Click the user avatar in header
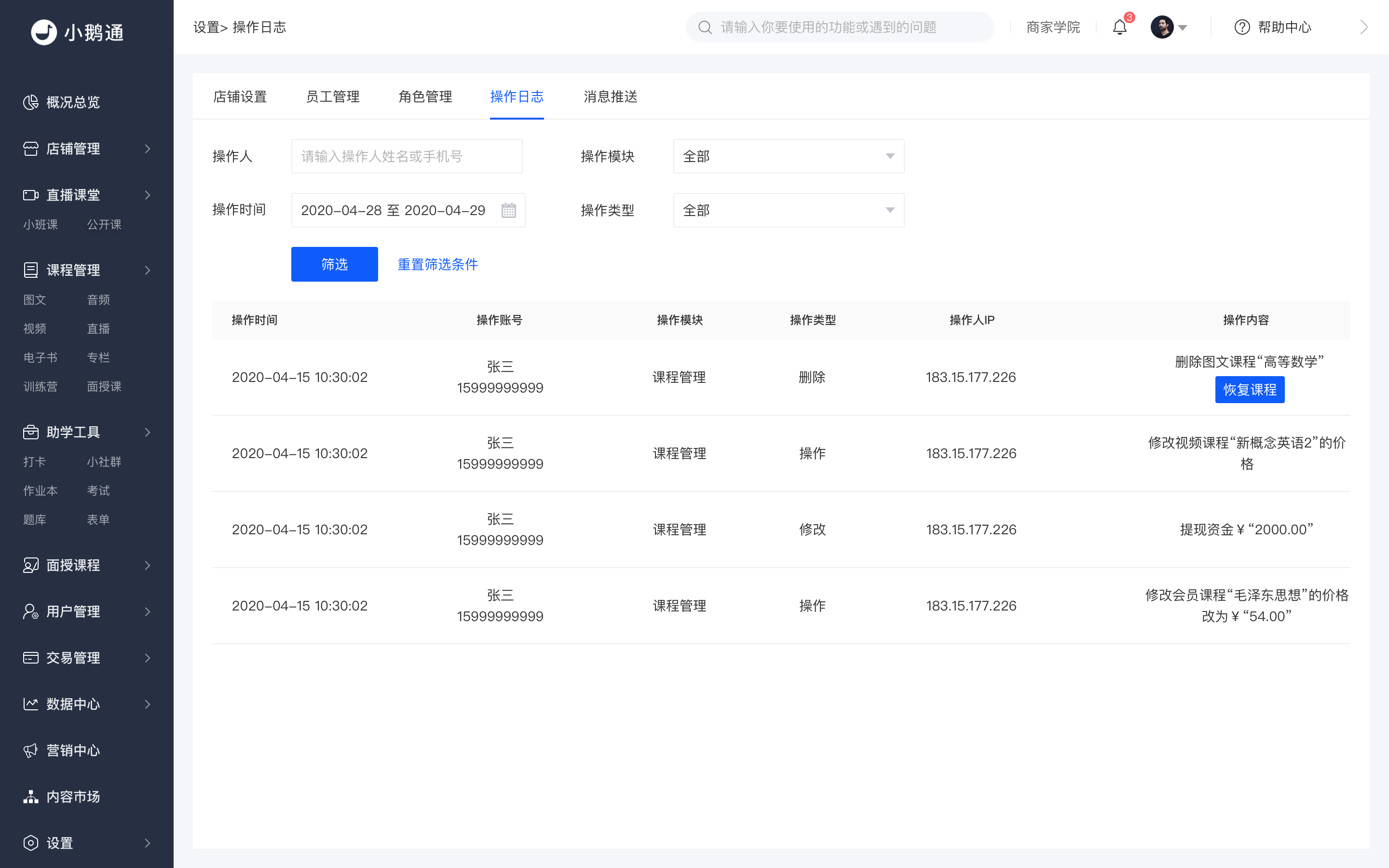The width and height of the screenshot is (1389, 868). (x=1162, y=27)
